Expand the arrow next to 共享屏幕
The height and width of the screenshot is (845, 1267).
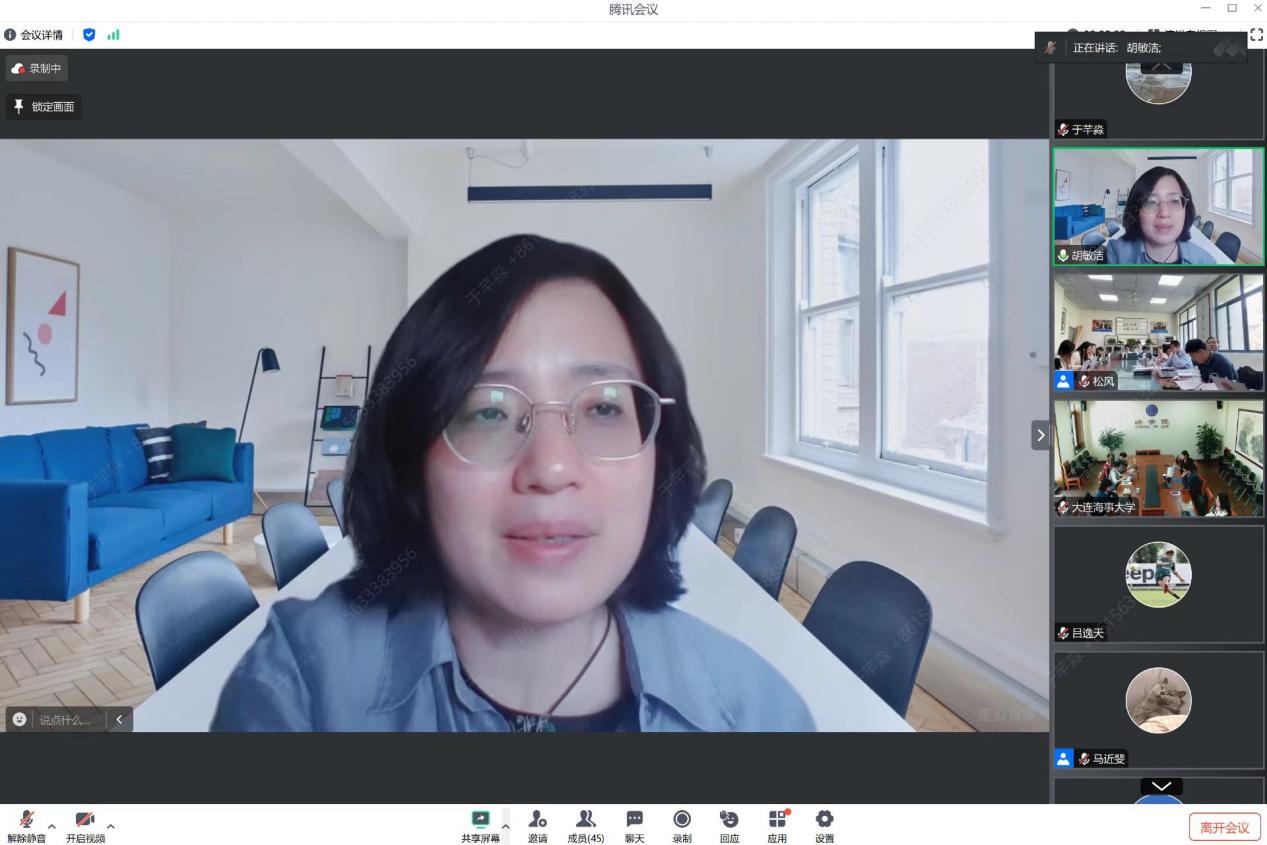tap(505, 826)
